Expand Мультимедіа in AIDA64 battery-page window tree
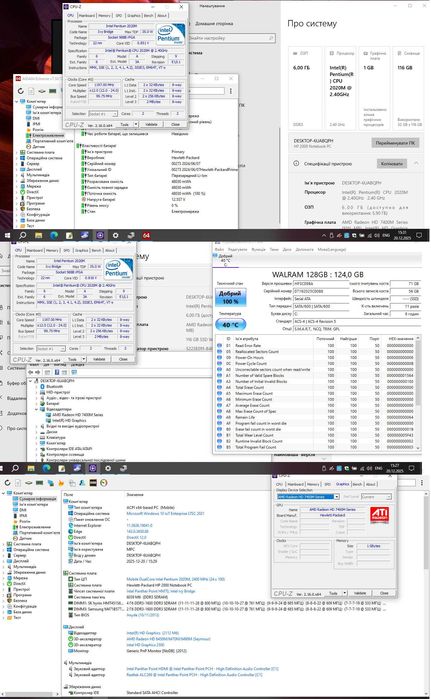 [17, 175]
